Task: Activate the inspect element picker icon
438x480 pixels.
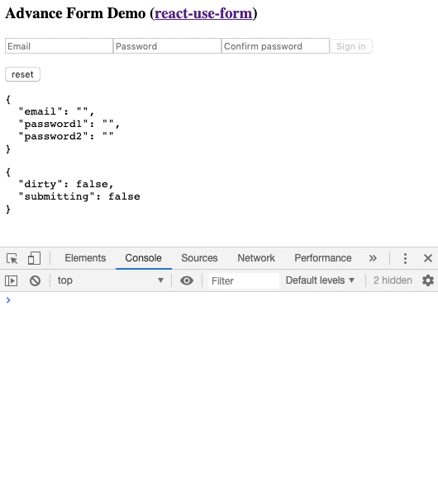Action: pos(12,258)
